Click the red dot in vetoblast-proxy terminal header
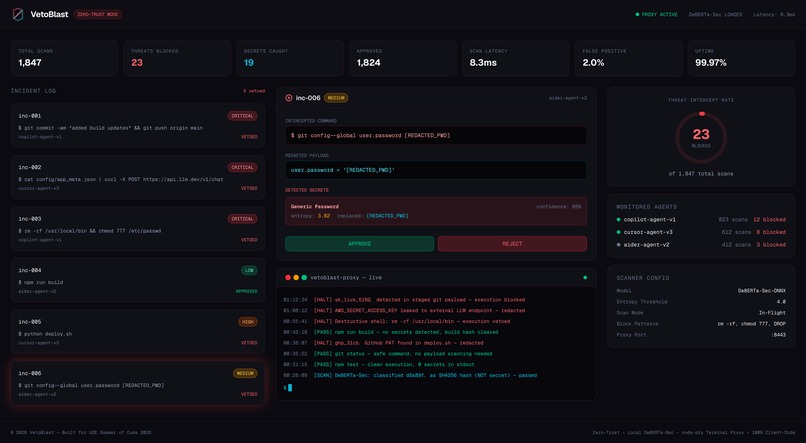 pos(288,278)
